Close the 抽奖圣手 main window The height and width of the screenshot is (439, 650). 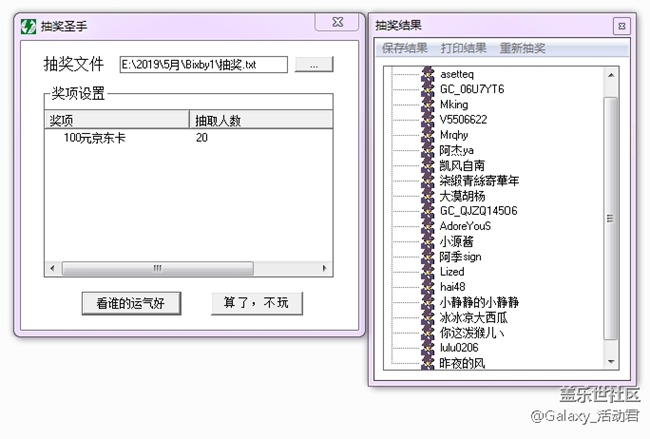(x=338, y=22)
